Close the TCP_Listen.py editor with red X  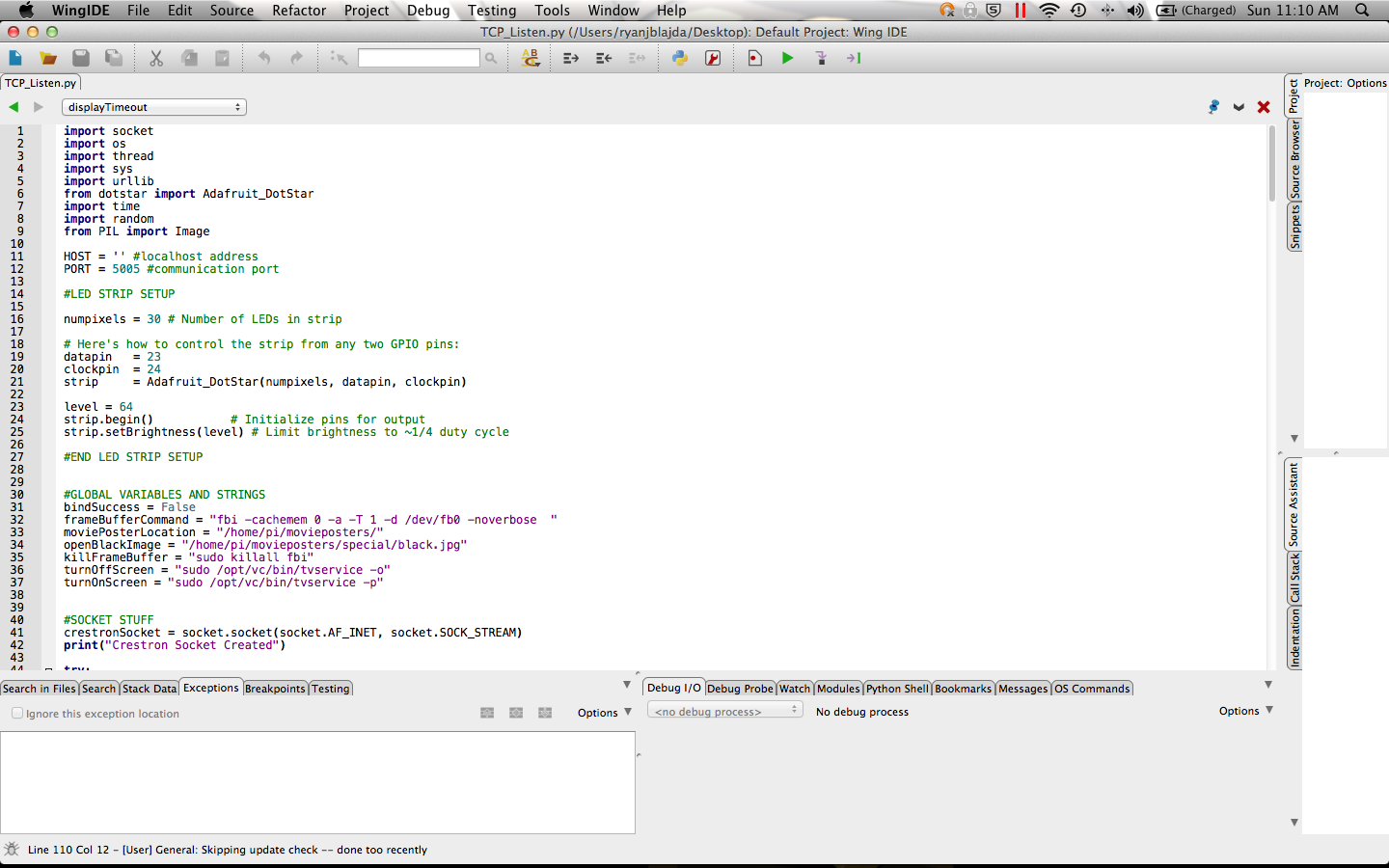click(1264, 107)
